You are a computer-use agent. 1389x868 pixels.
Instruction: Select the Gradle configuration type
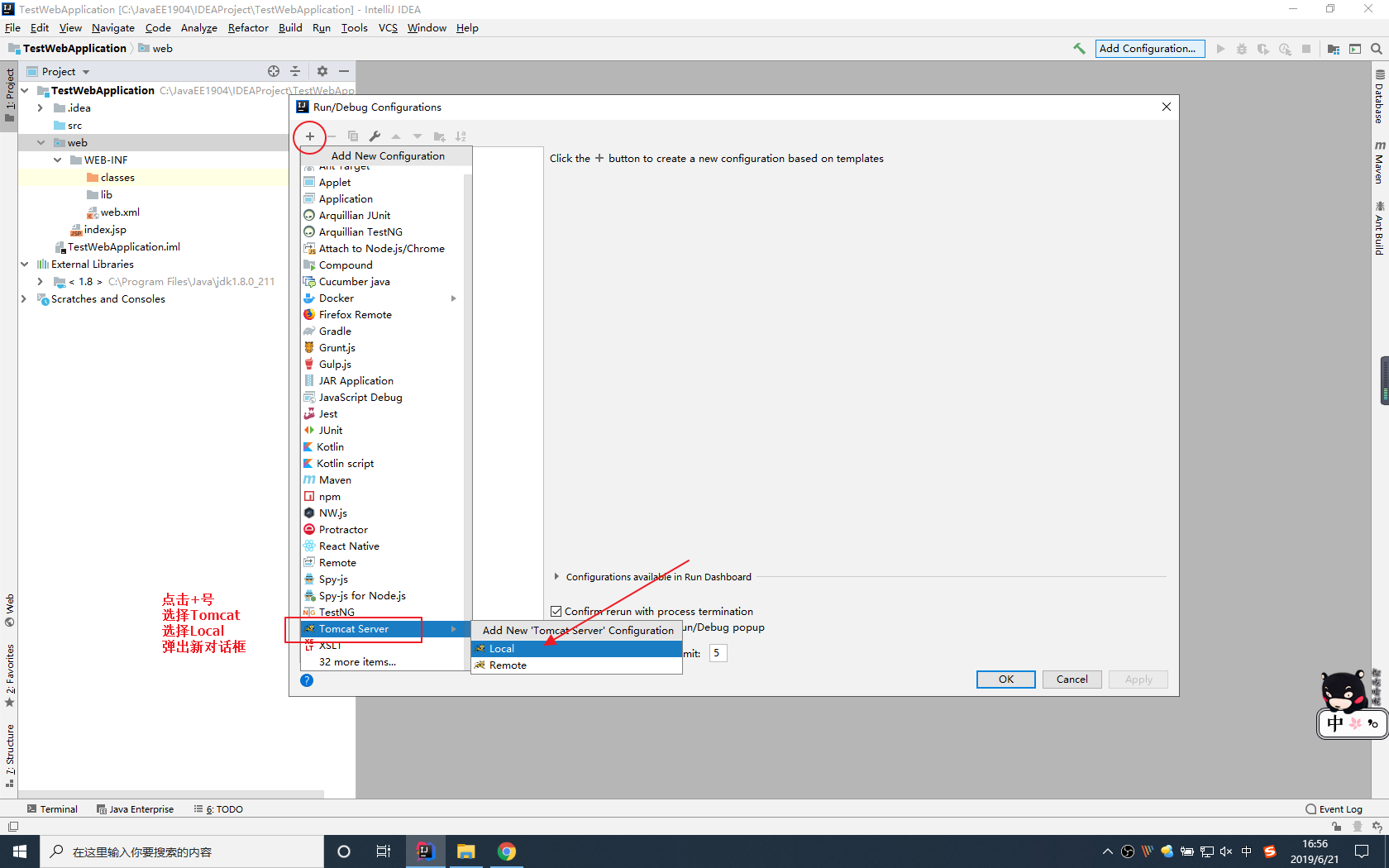coord(380,331)
